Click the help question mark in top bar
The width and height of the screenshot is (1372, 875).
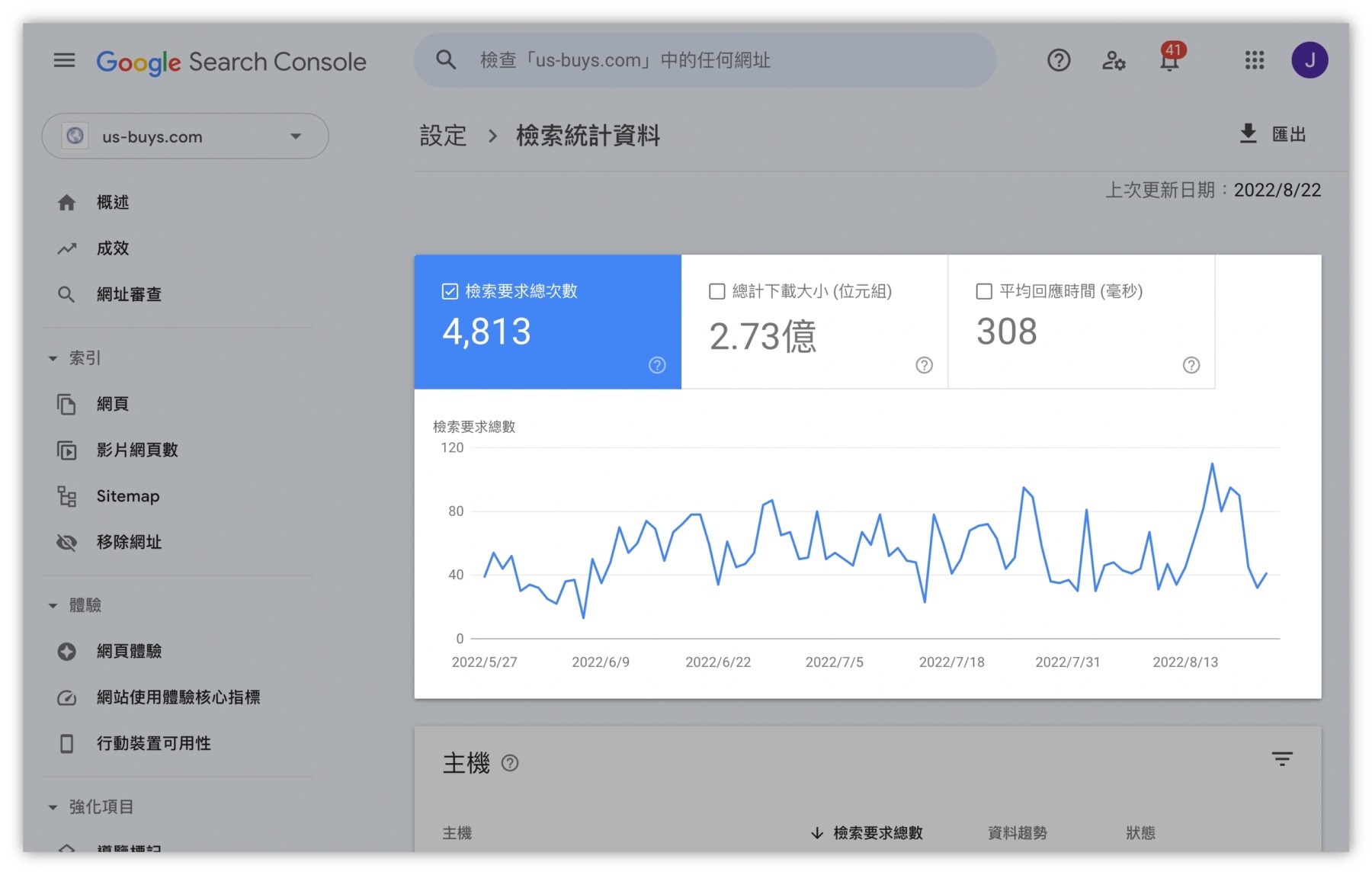[1058, 60]
